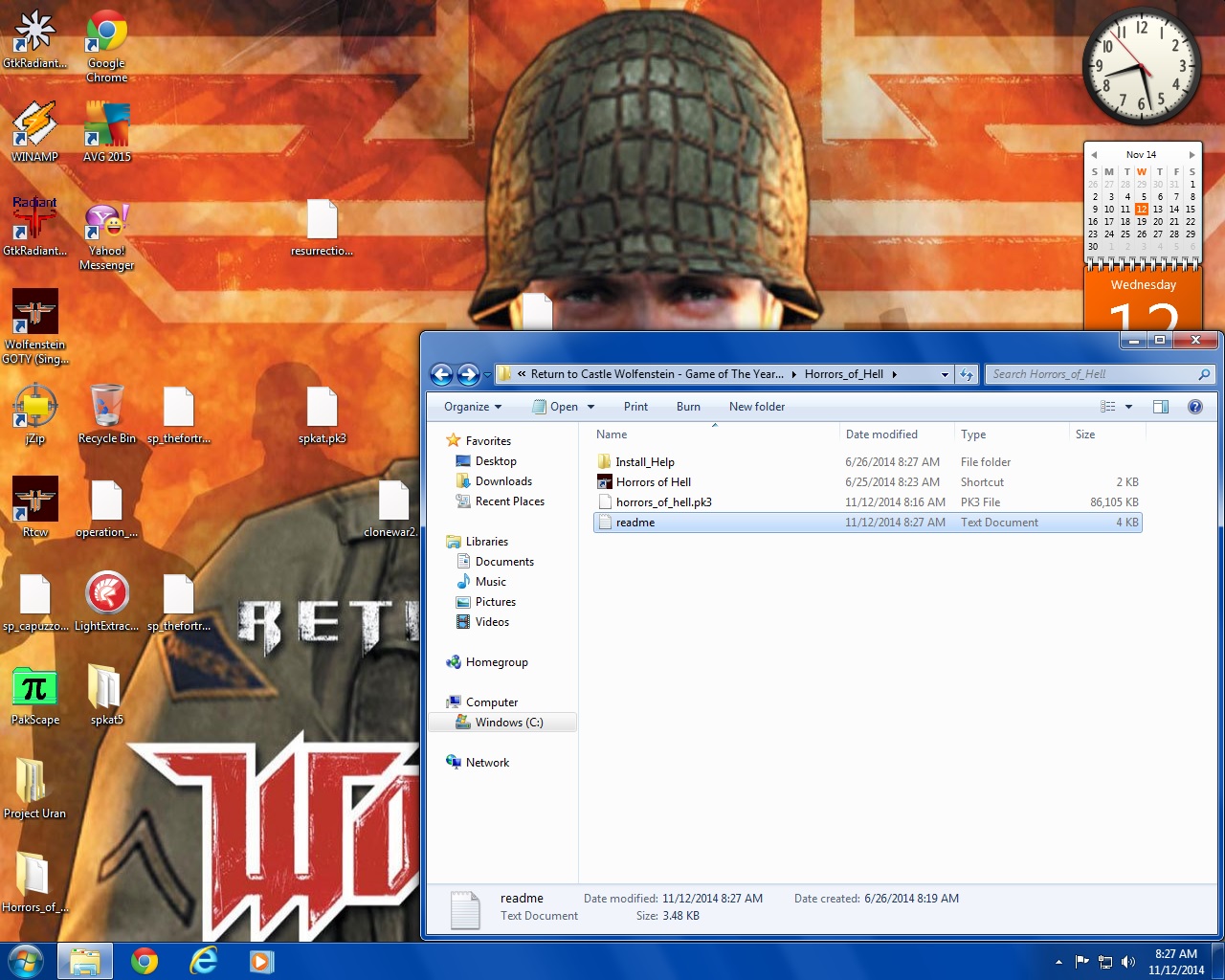1225x980 pixels.
Task: Select the PakScape desktop icon
Action: (35, 696)
